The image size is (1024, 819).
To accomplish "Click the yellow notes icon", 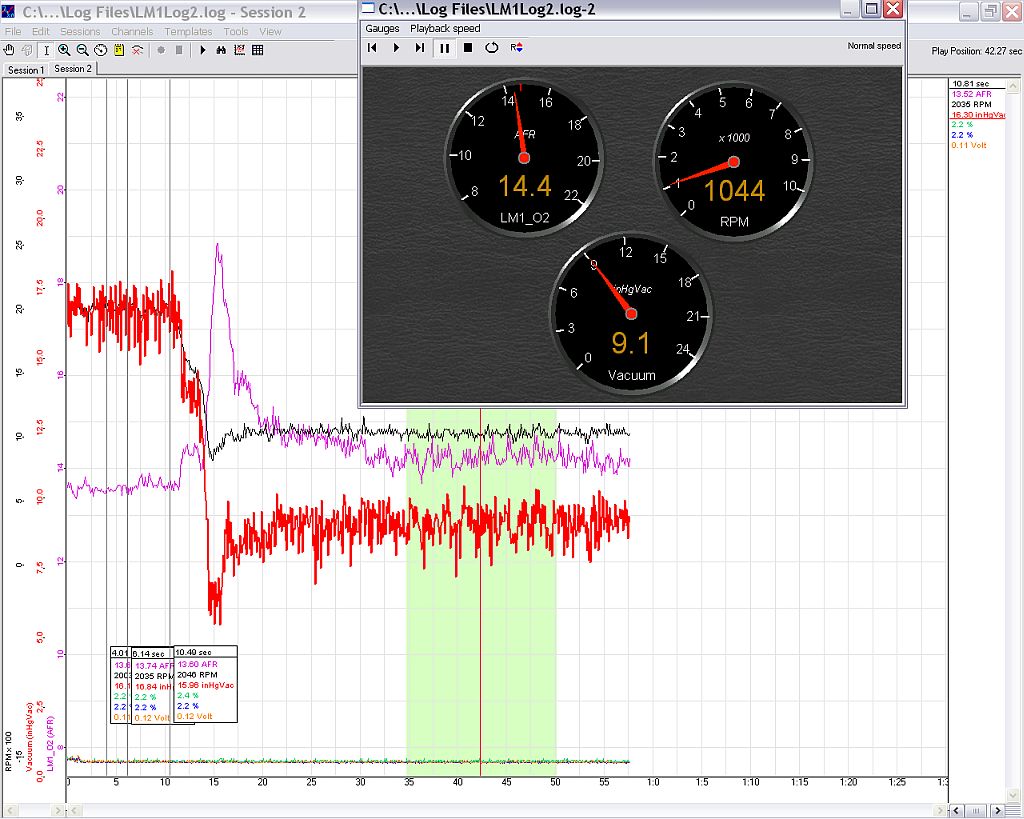I will tap(118, 50).
